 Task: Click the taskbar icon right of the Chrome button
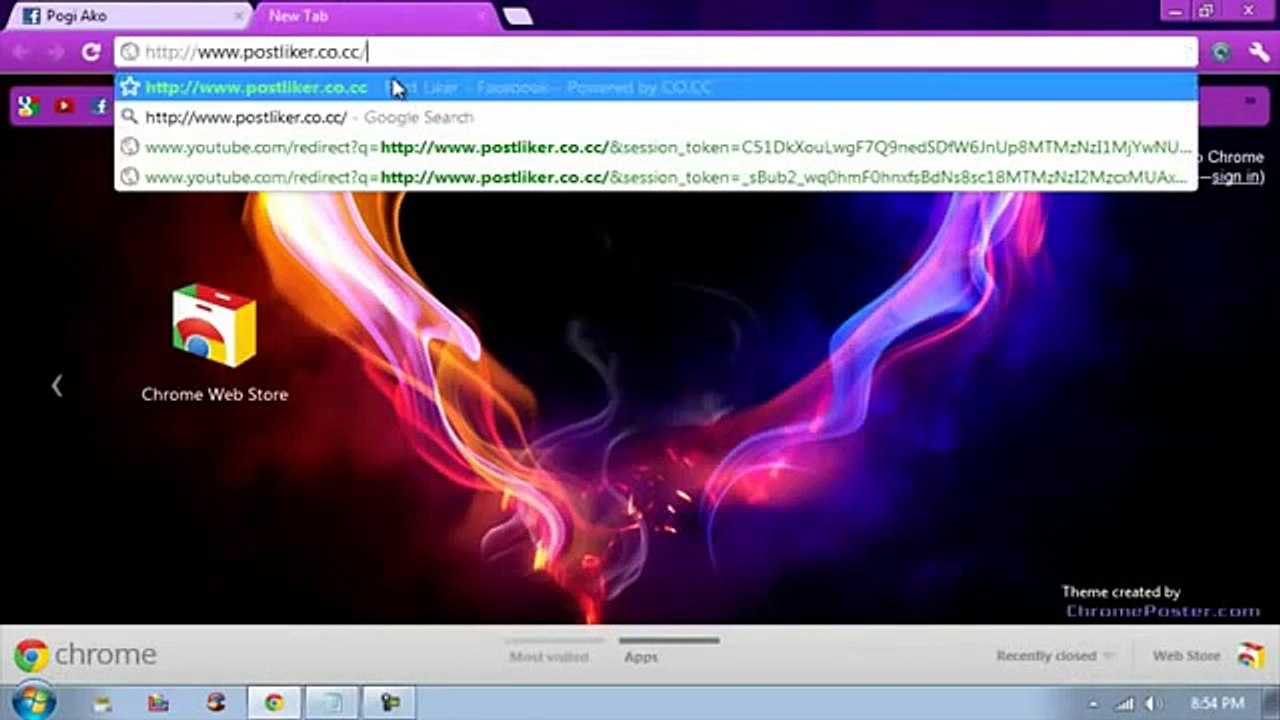tap(330, 703)
